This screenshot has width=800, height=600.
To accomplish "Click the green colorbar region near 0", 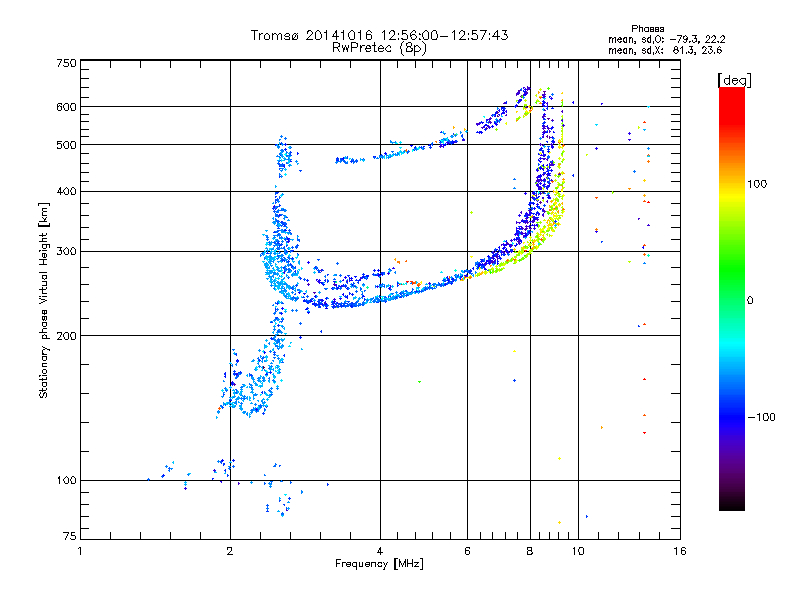I will click(x=732, y=300).
